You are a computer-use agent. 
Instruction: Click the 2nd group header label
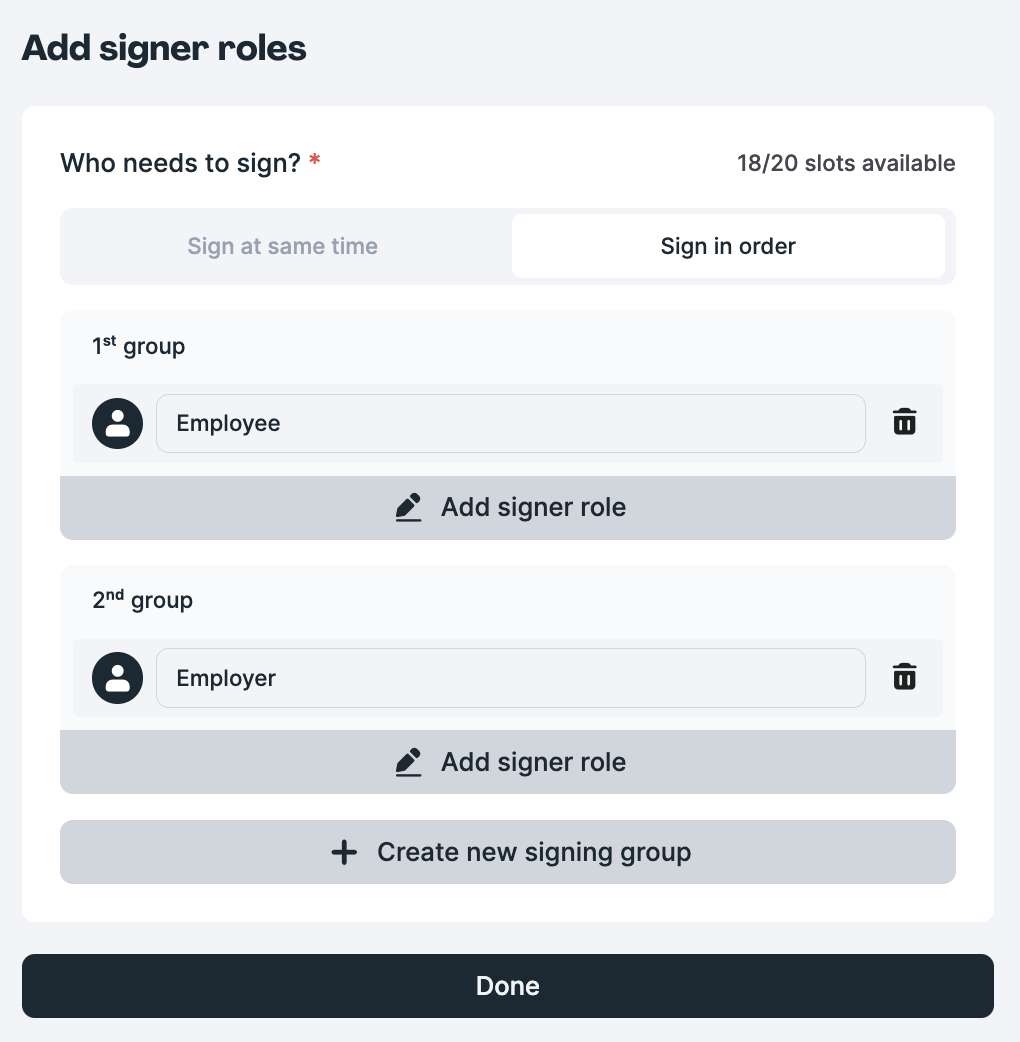point(141,599)
